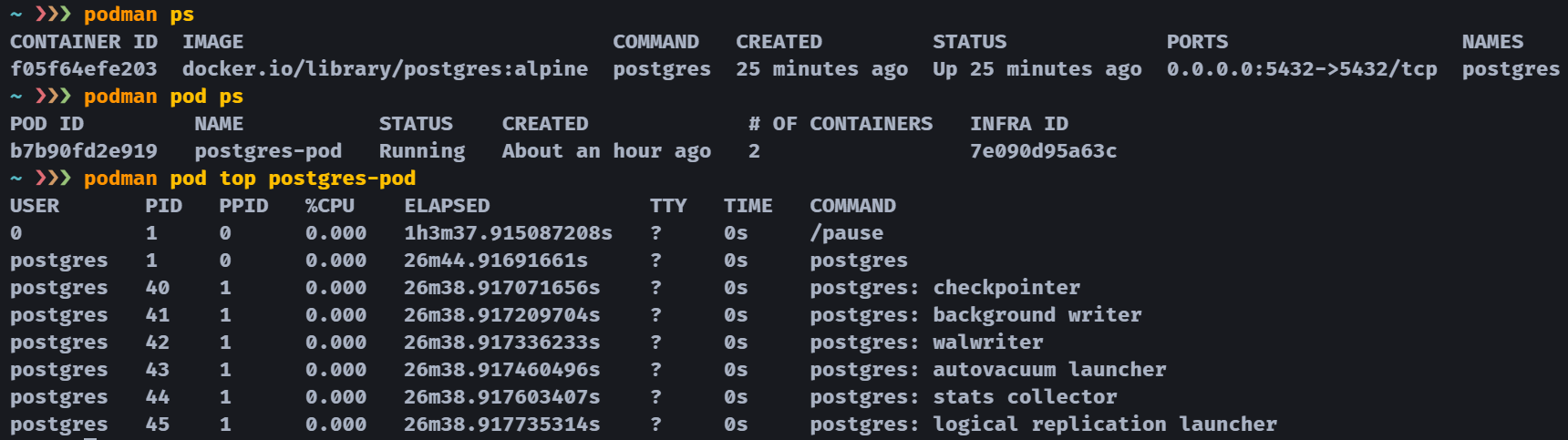Click the "# OF CONTAINERS" column header
The width and height of the screenshot is (1568, 440).
coord(840,124)
